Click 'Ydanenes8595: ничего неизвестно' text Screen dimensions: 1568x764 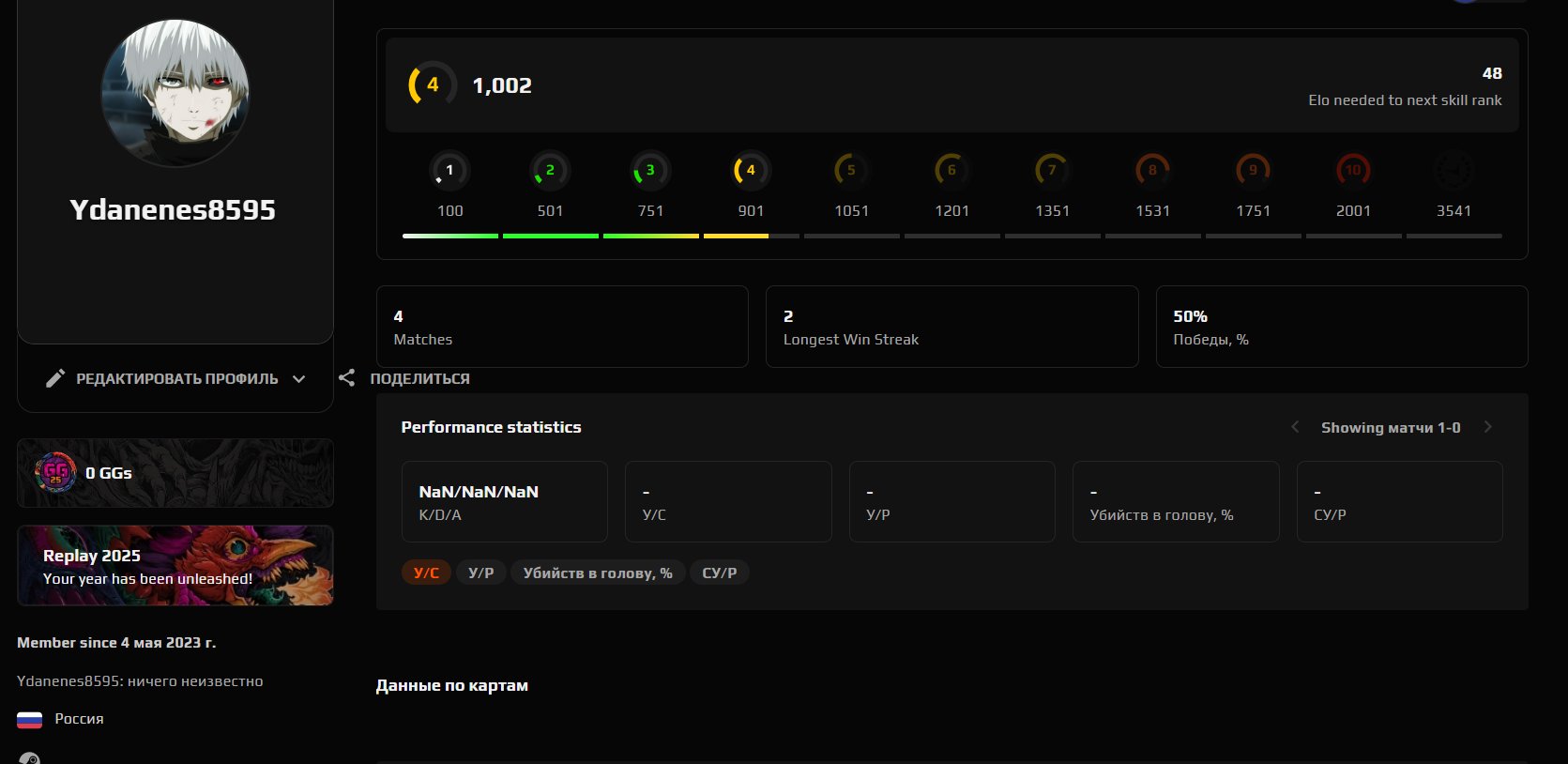pos(140,681)
